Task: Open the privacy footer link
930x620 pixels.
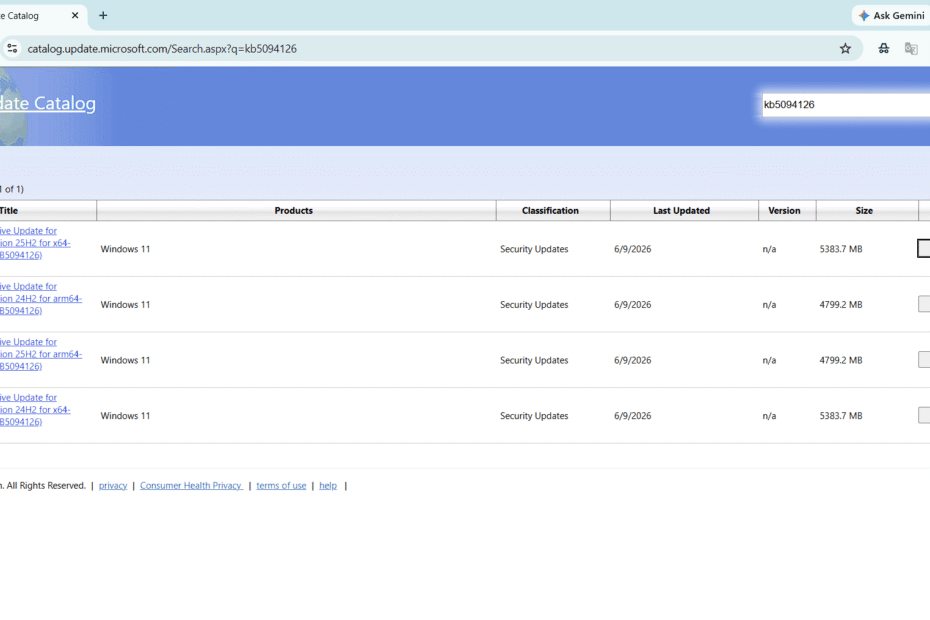Action: coord(113,485)
